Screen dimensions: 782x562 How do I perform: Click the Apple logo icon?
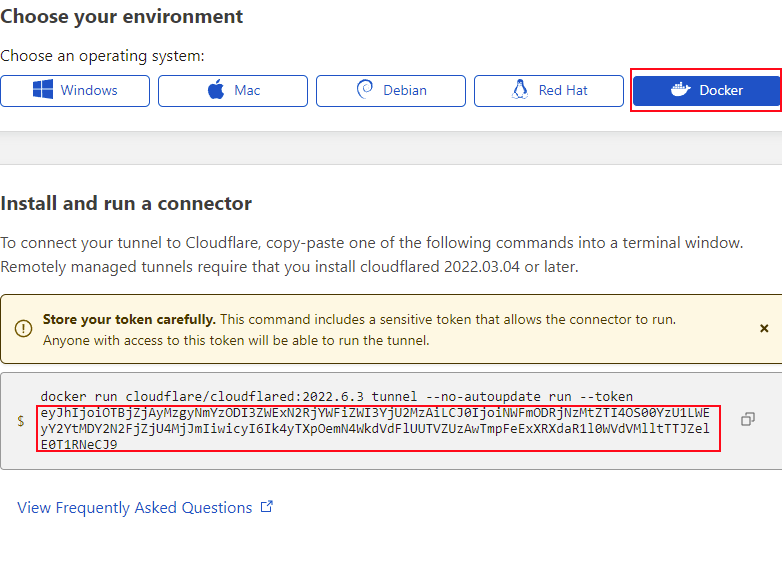click(x=216, y=90)
